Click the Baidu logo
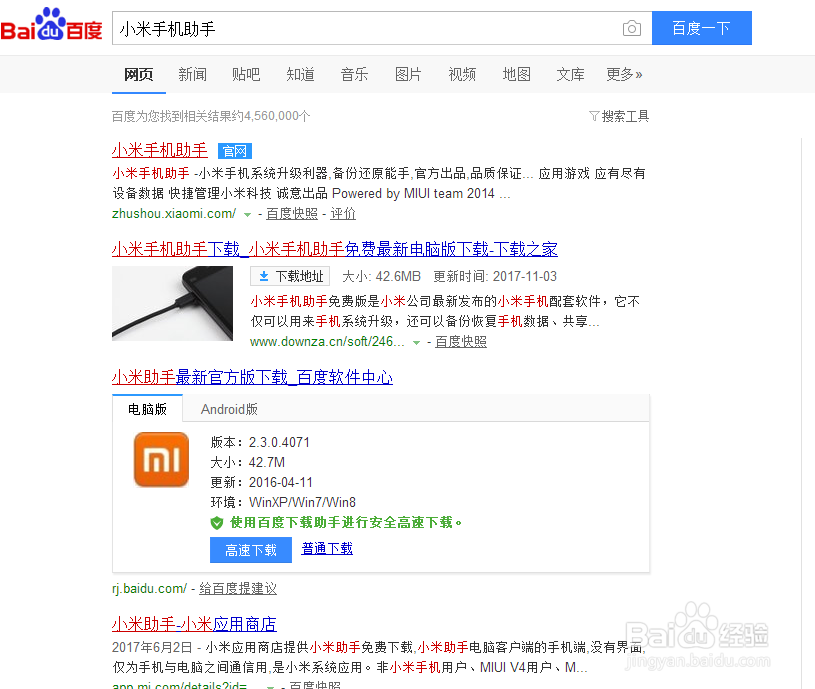This screenshot has height=689, width=815. 51,25
